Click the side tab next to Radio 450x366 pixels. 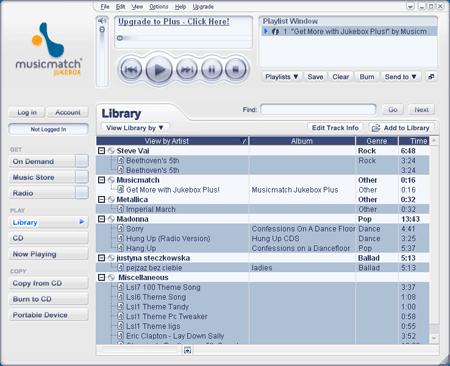click(x=82, y=193)
